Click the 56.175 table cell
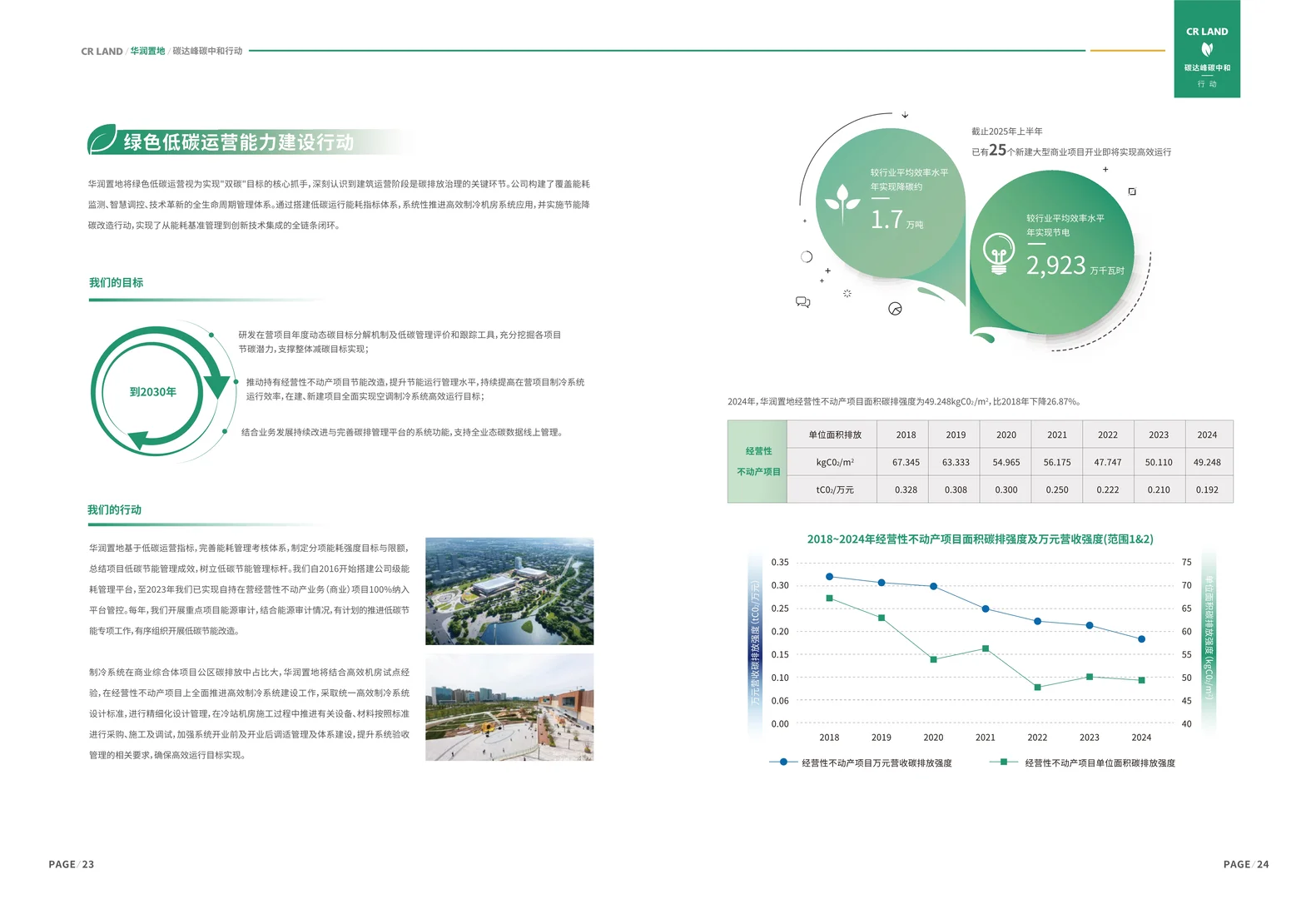This screenshot has height=899, width=1316. coord(1057,462)
